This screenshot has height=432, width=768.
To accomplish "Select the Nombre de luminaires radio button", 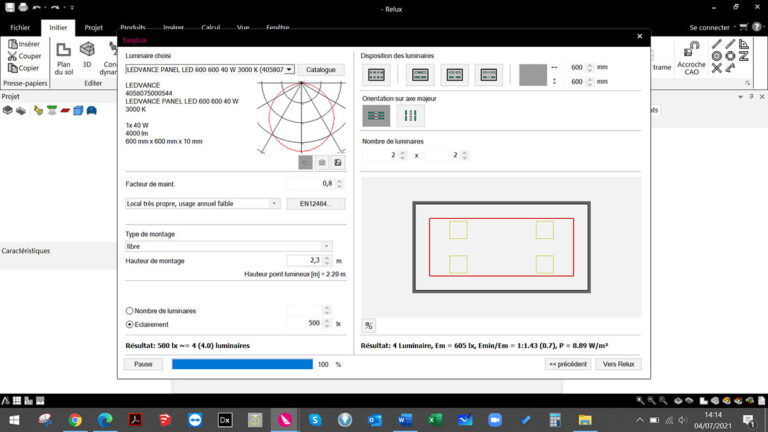I will coord(130,311).
